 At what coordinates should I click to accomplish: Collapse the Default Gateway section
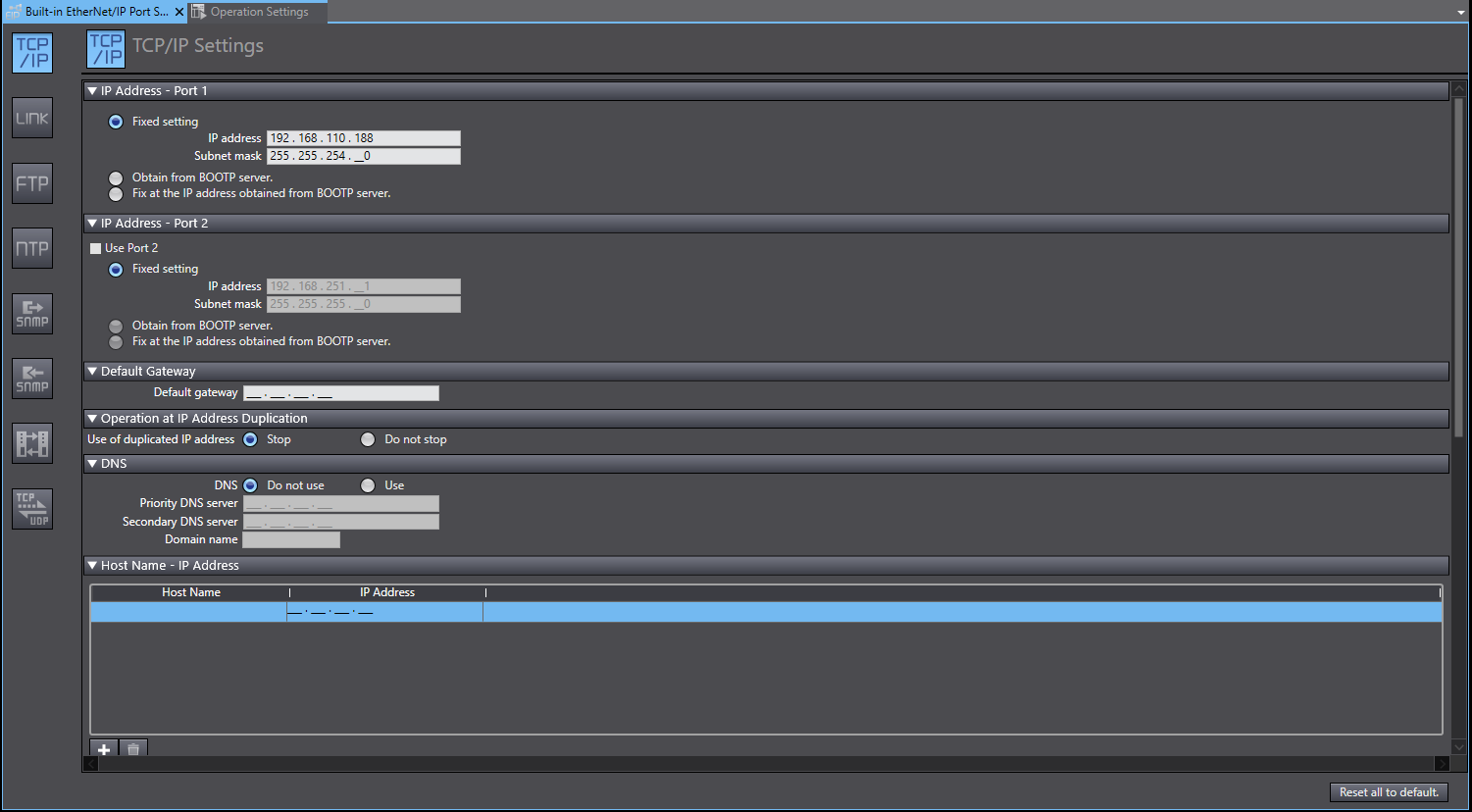pos(92,371)
